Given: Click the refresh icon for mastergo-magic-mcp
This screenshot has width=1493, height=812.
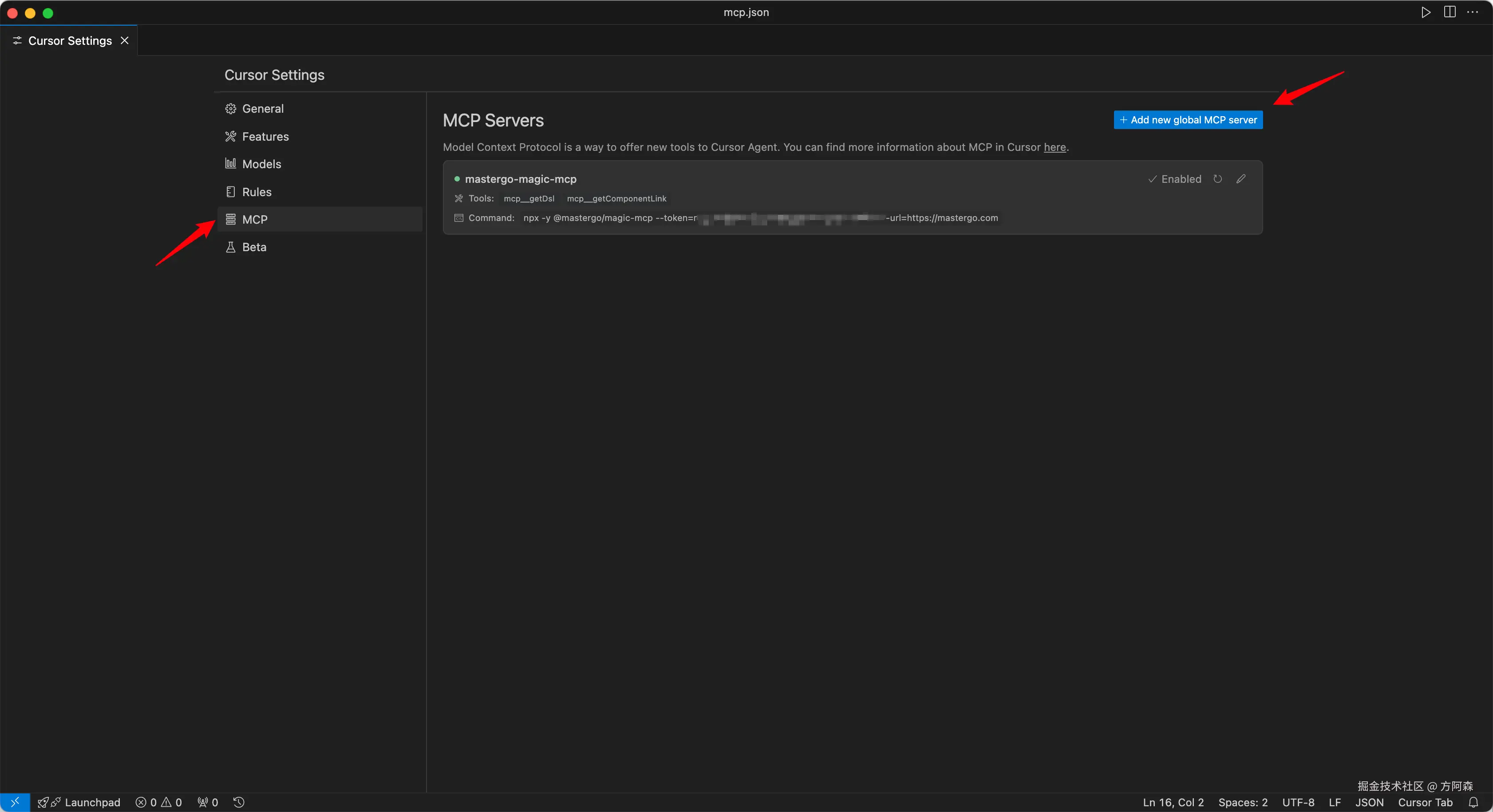Looking at the screenshot, I should (1217, 179).
